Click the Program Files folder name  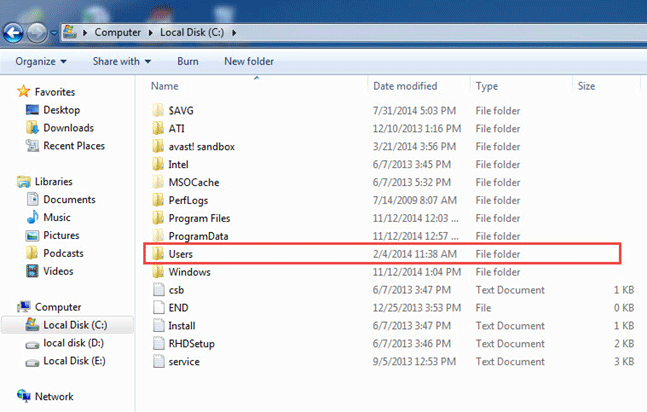pyautogui.click(x=199, y=218)
